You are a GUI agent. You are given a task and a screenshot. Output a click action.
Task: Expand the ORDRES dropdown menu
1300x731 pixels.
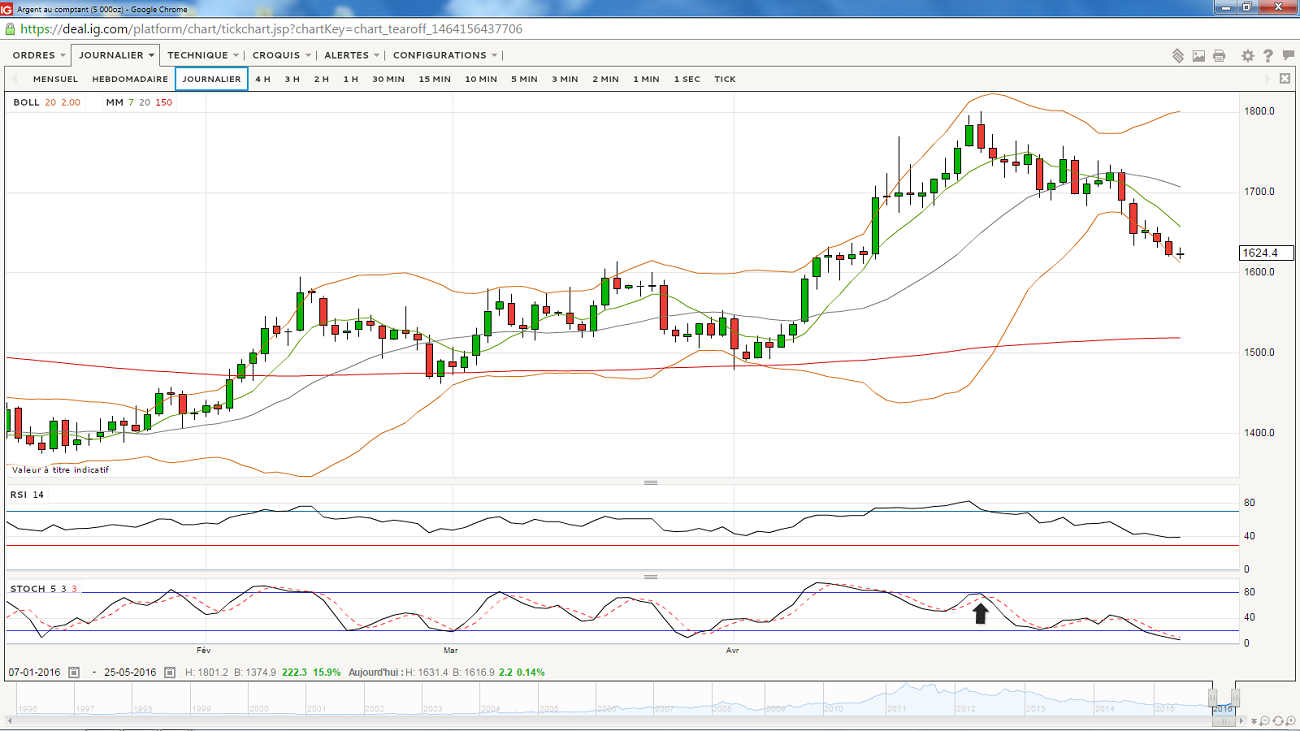click(x=40, y=55)
